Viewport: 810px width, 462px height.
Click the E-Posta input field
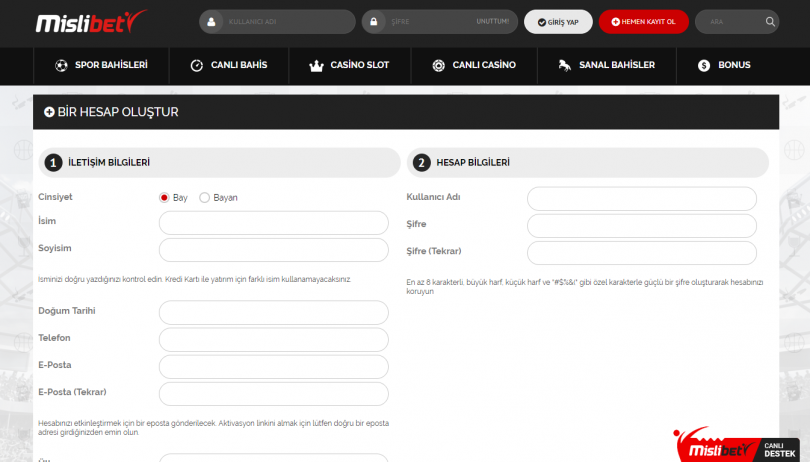(x=274, y=367)
